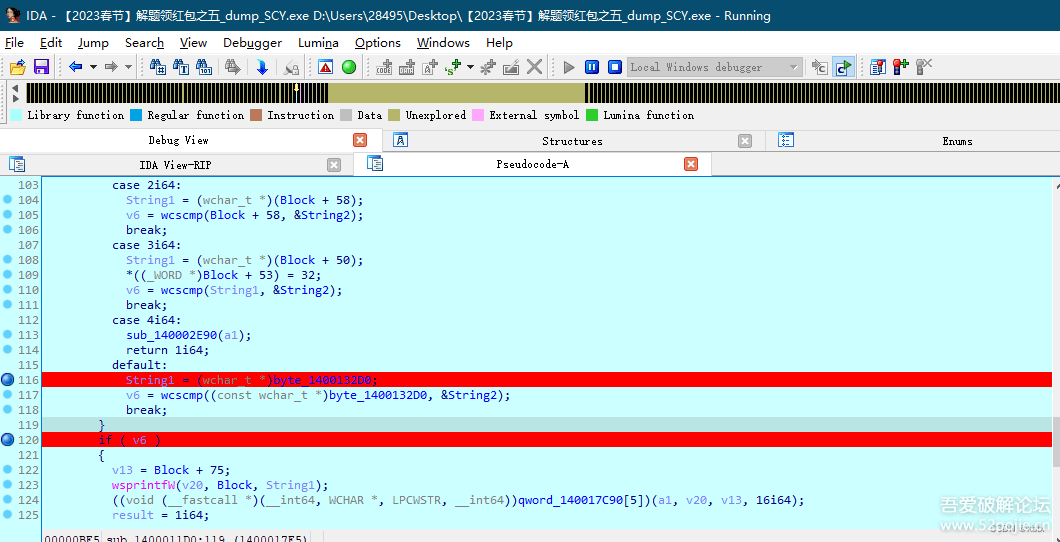The image size is (1060, 542).
Task: Convert to code with the CODE+ icon
Action: pyautogui.click(x=384, y=67)
